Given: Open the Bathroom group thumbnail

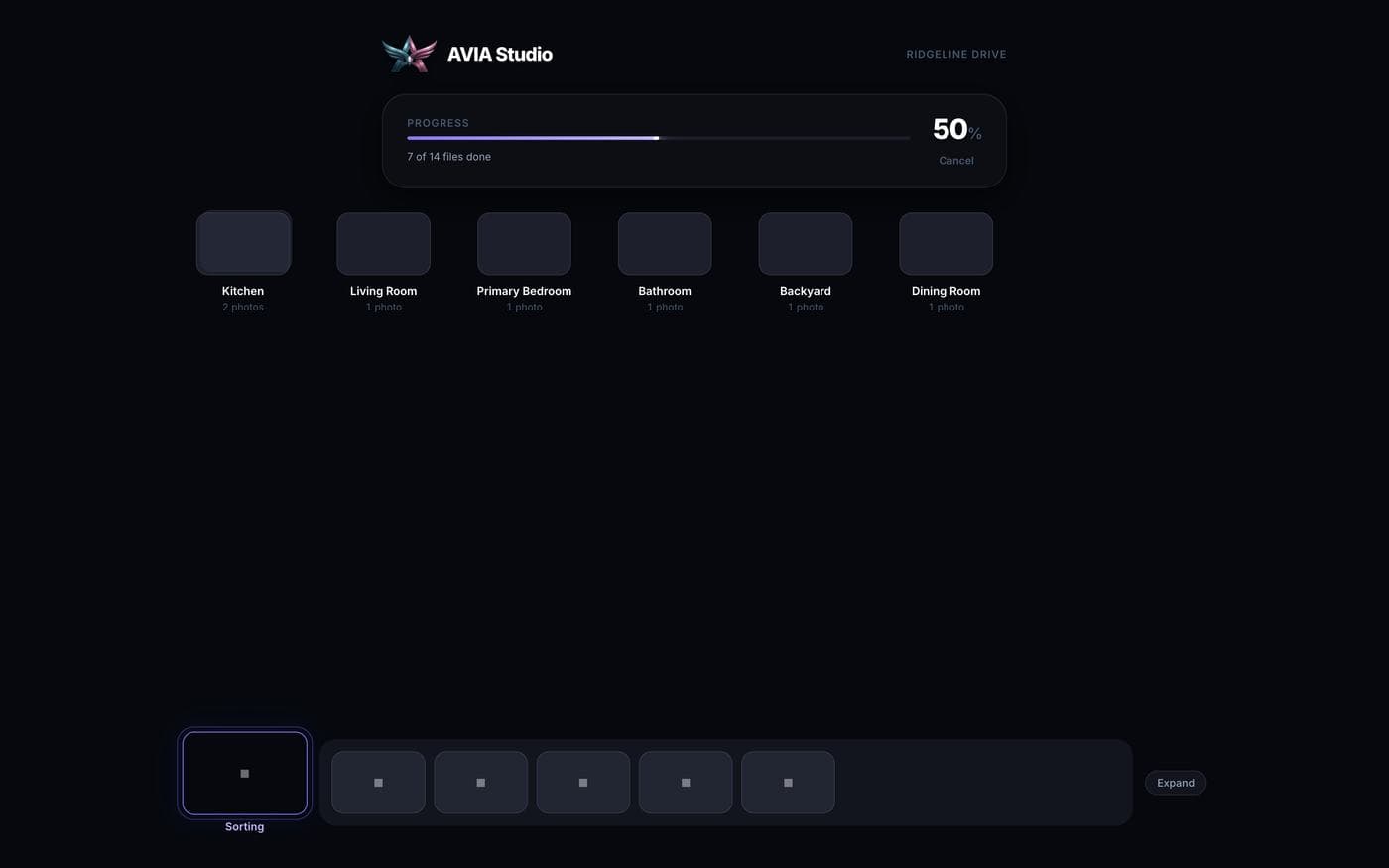Looking at the screenshot, I should tap(665, 243).
